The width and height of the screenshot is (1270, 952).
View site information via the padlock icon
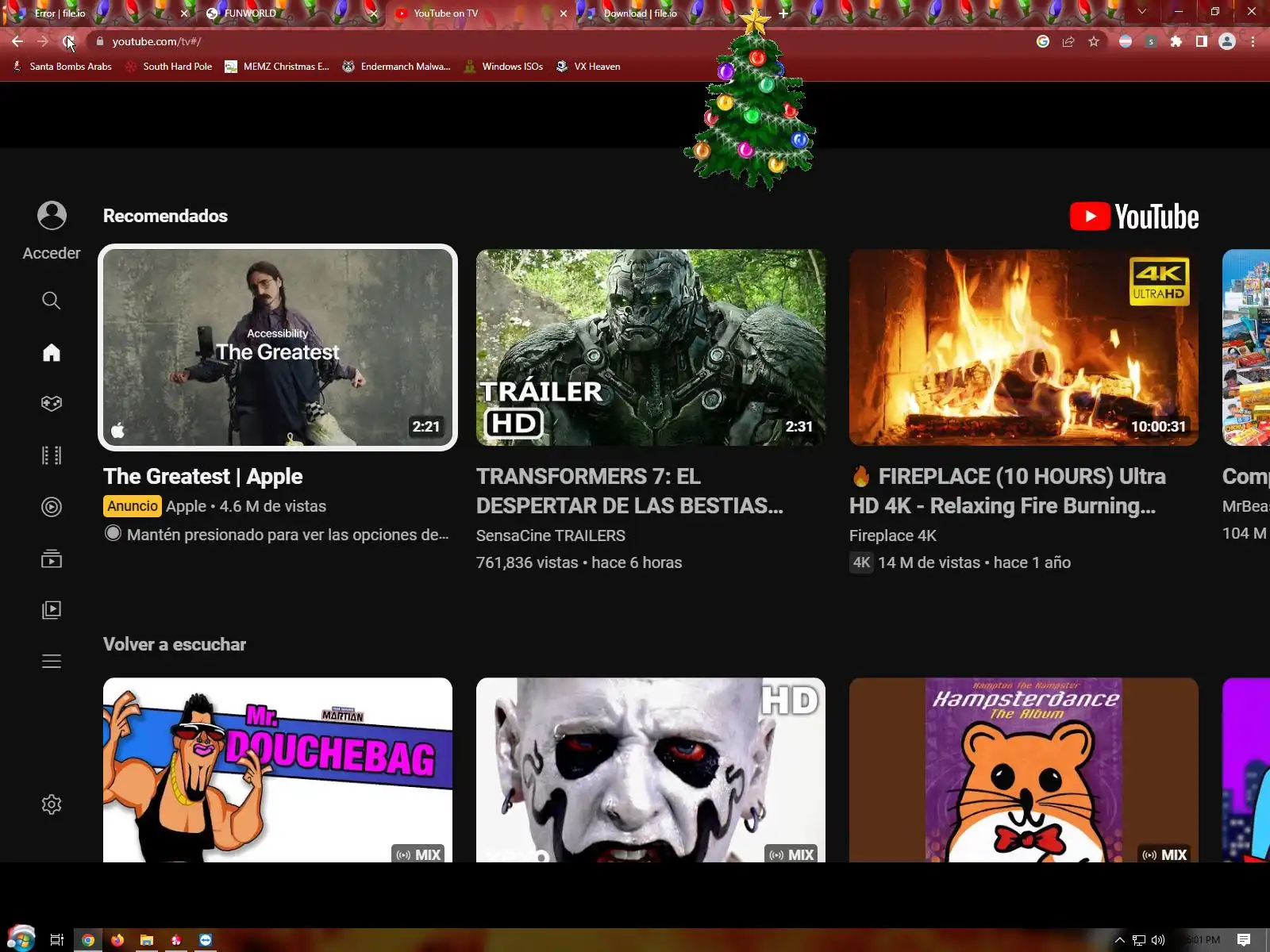[99, 41]
